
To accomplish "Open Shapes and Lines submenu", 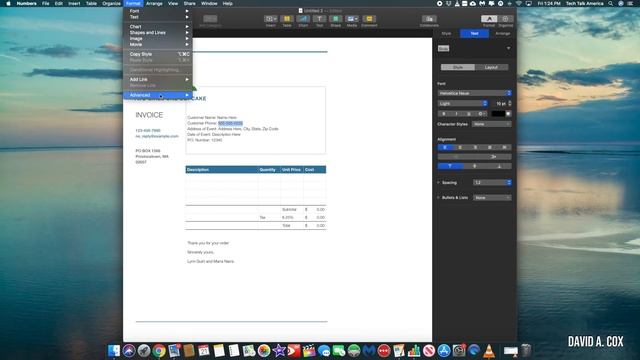I will point(158,33).
